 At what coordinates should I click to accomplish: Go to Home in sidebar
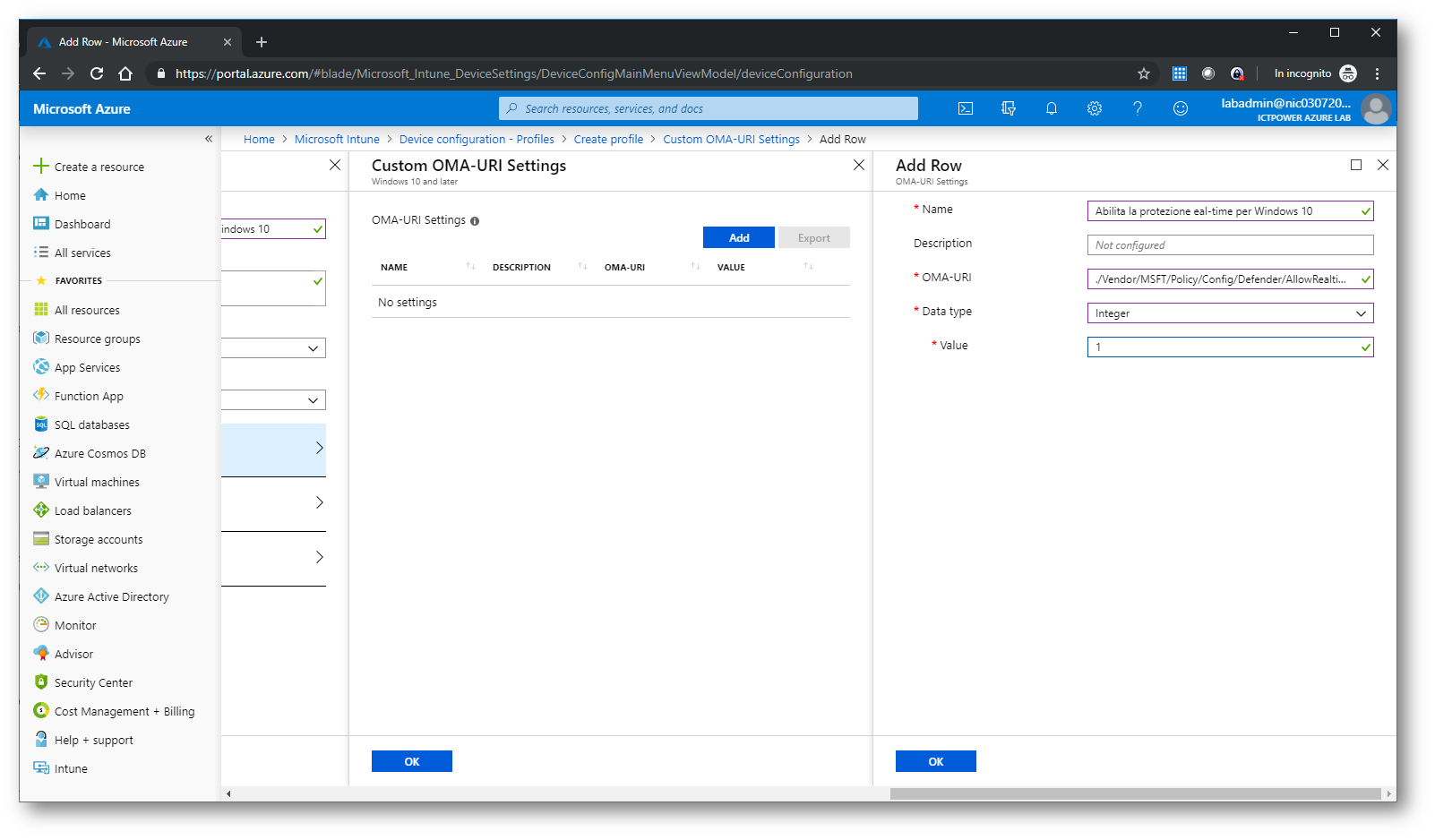tap(60, 195)
